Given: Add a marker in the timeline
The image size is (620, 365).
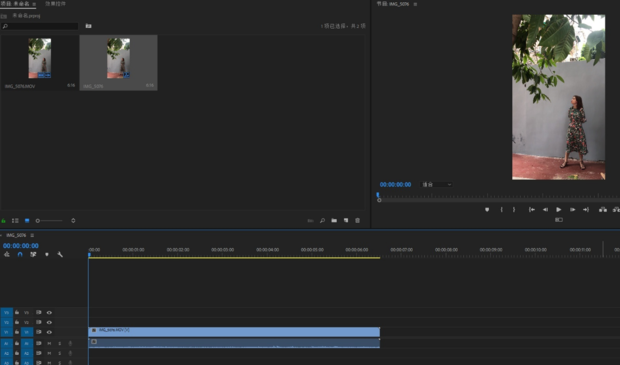Looking at the screenshot, I should 47,255.
